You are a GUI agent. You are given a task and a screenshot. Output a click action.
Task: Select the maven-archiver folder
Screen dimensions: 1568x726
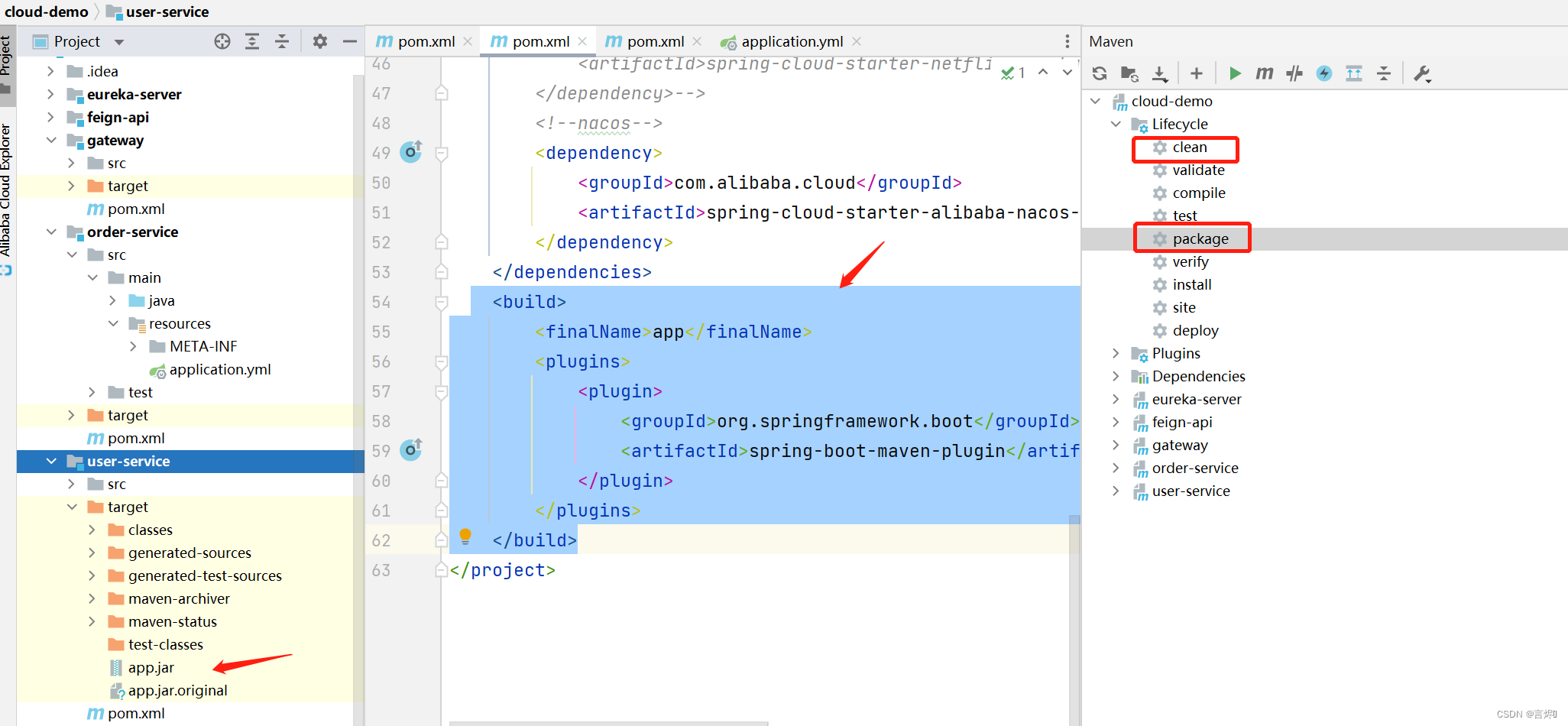(x=179, y=598)
